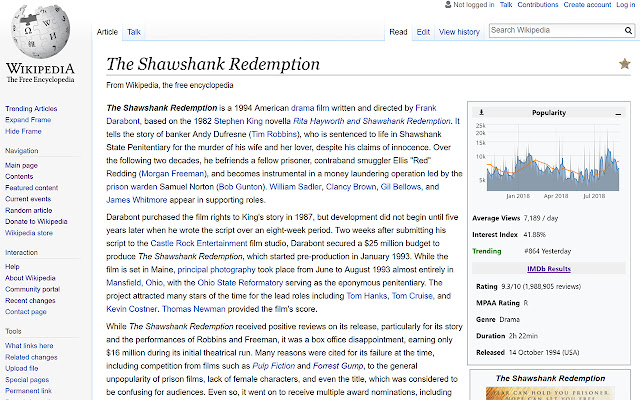640x400 pixels.
Task: Open the View history tab
Action: click(x=459, y=32)
